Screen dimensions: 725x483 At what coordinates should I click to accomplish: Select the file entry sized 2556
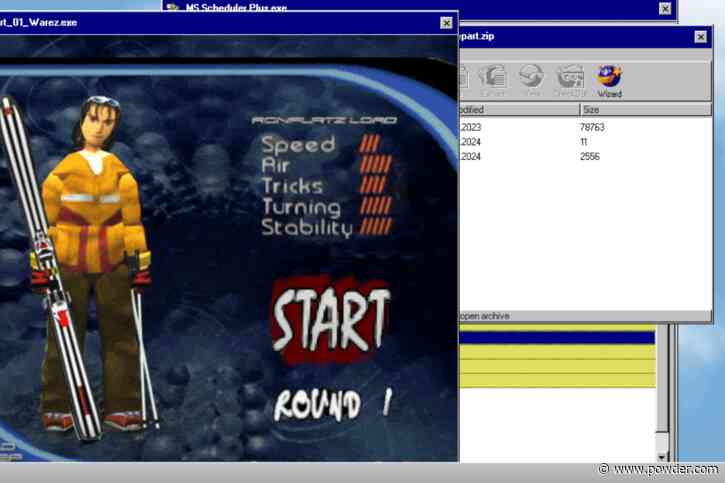click(x=585, y=157)
